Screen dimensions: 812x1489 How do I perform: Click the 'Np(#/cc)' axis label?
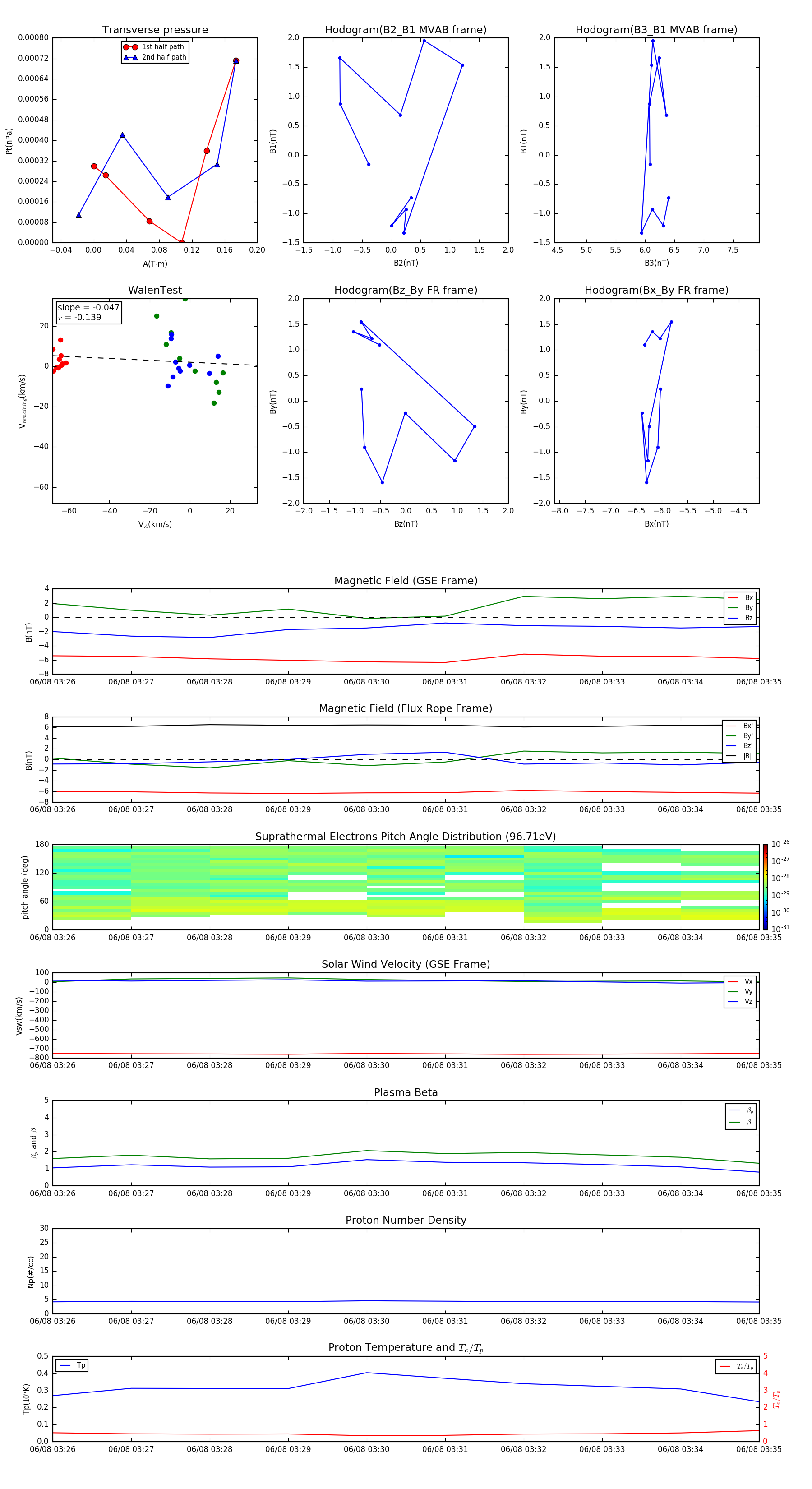tap(31, 1272)
